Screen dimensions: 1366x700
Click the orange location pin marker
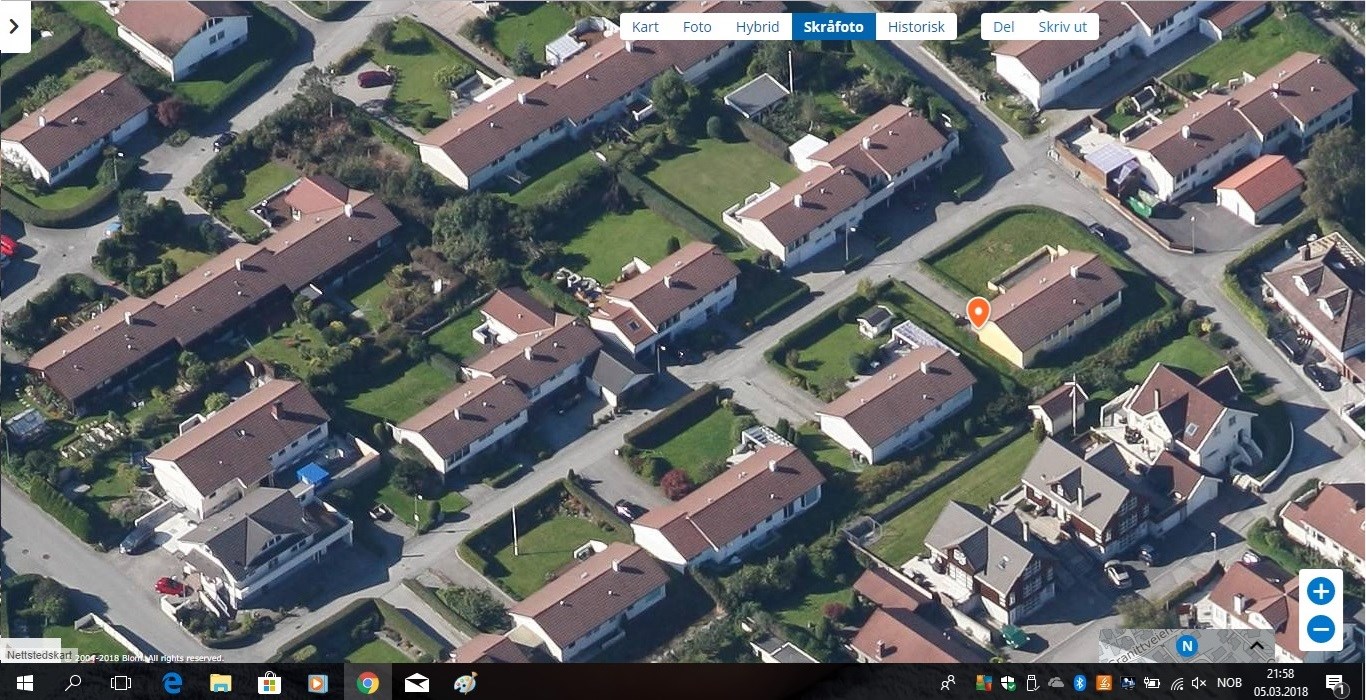coord(978,312)
